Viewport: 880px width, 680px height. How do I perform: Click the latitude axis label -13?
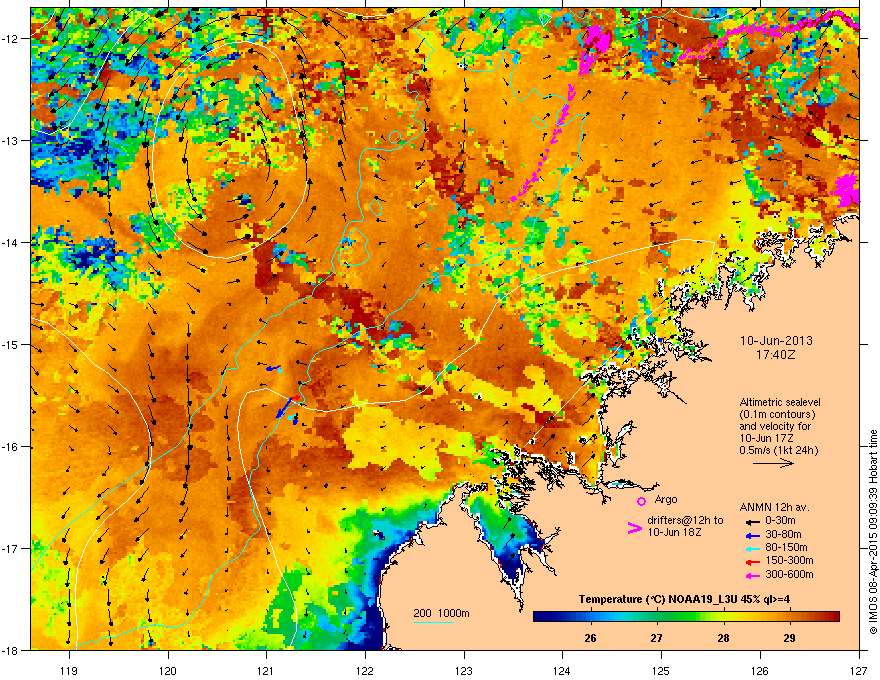click(x=10, y=141)
